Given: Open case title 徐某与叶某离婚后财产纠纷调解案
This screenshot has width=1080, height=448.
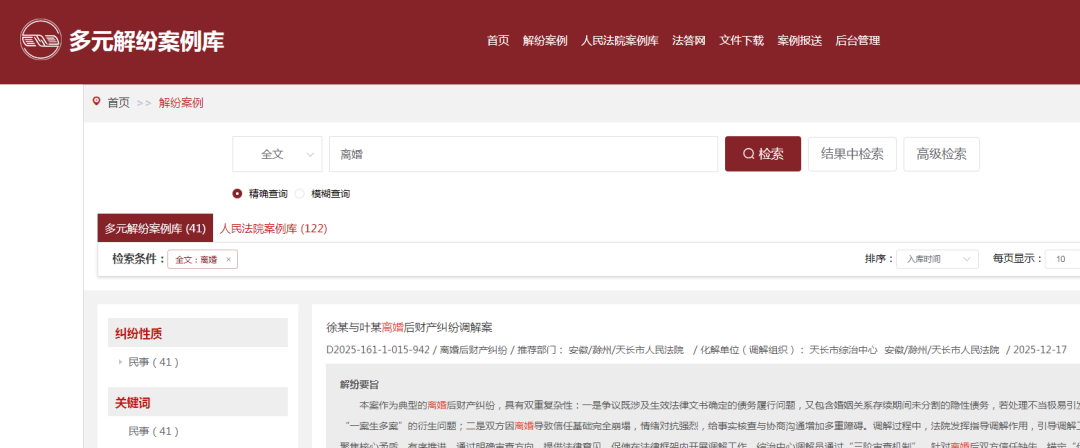Looking at the screenshot, I should point(409,327).
